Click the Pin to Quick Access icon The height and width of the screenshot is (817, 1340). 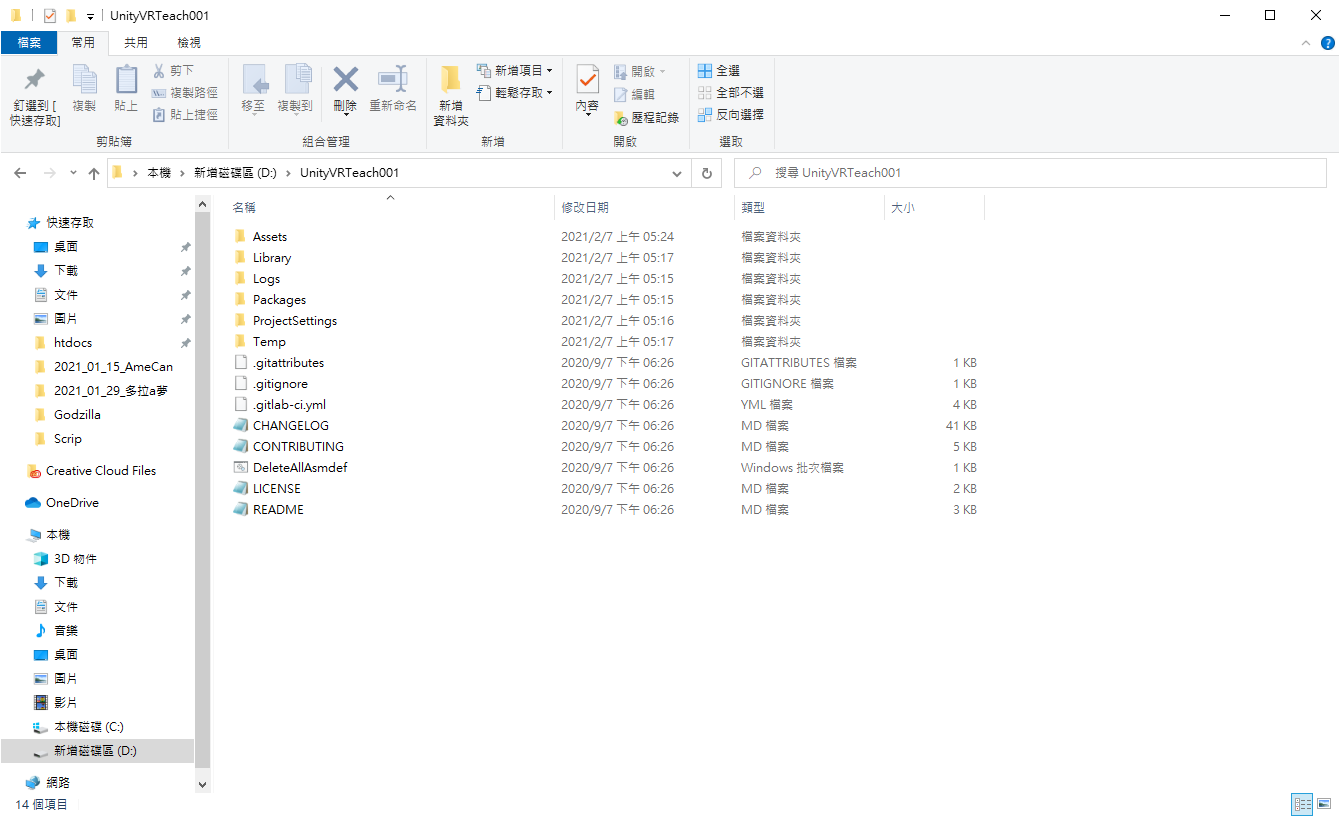click(x=35, y=80)
